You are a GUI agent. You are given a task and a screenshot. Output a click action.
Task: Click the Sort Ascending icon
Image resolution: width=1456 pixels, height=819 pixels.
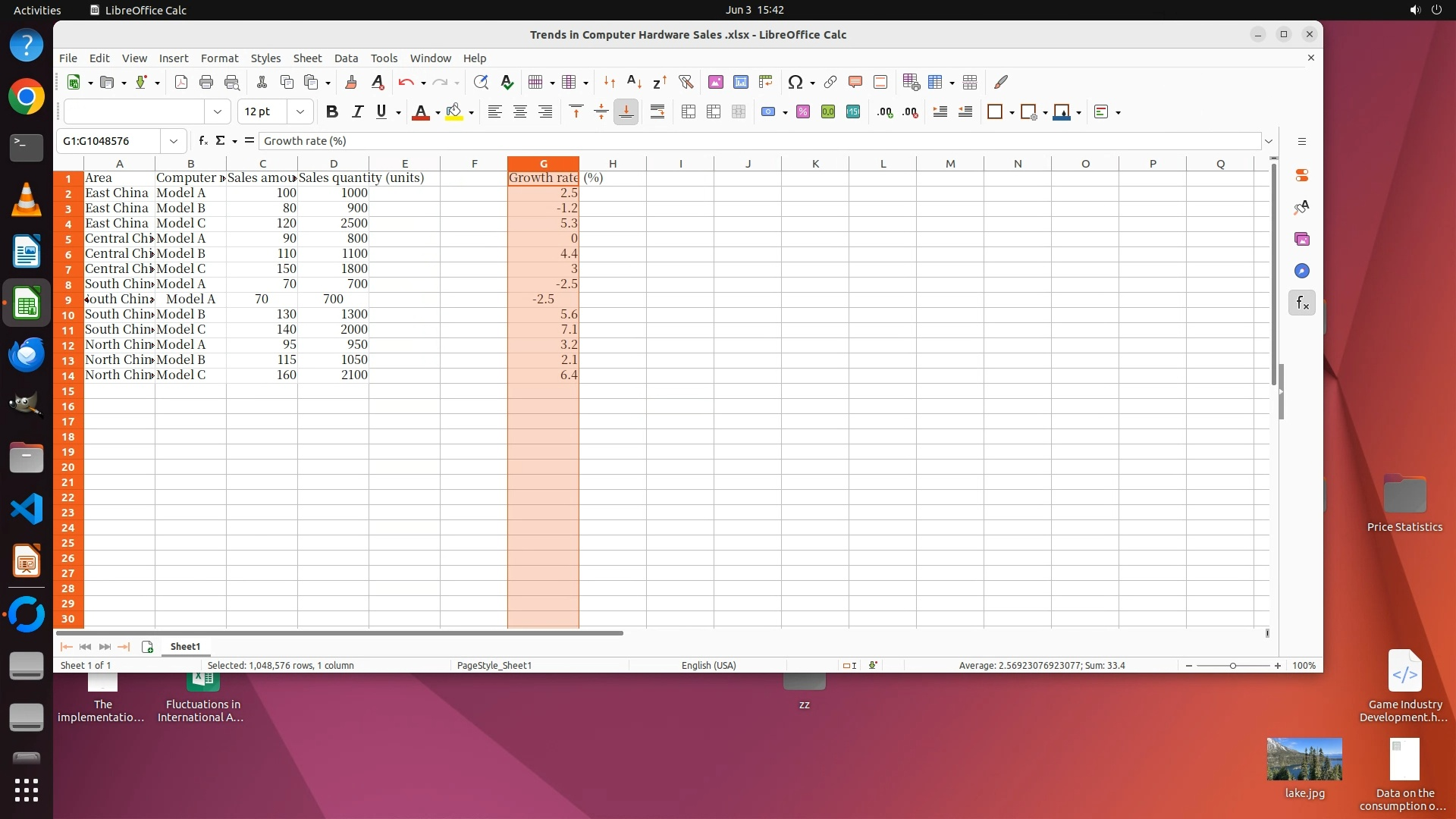[x=634, y=82]
